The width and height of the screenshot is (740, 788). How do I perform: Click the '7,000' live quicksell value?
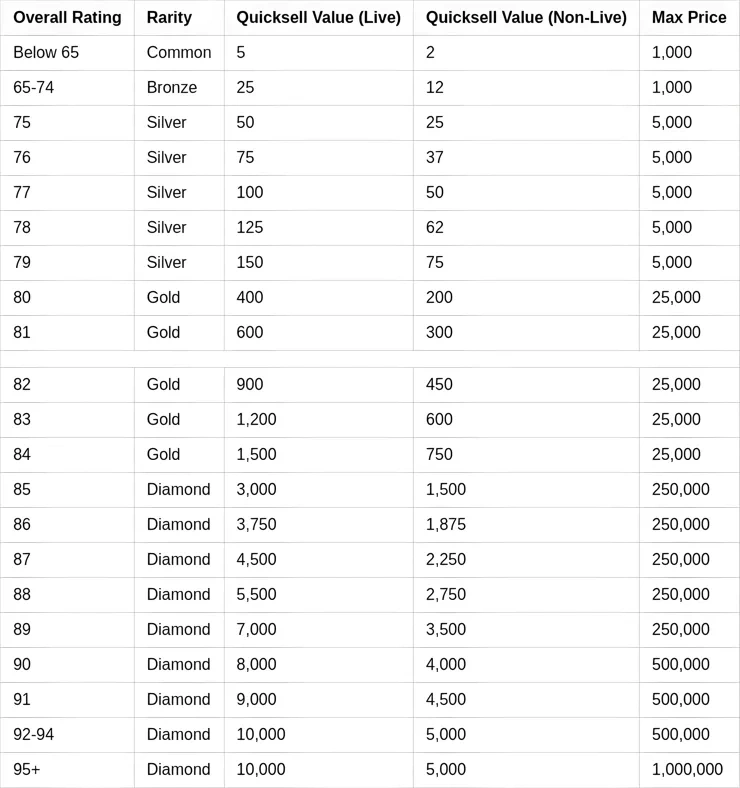[x=256, y=630]
